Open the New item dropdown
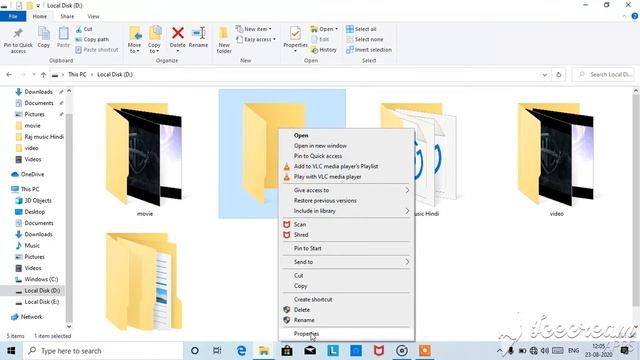This screenshot has width=640, height=360. point(253,29)
